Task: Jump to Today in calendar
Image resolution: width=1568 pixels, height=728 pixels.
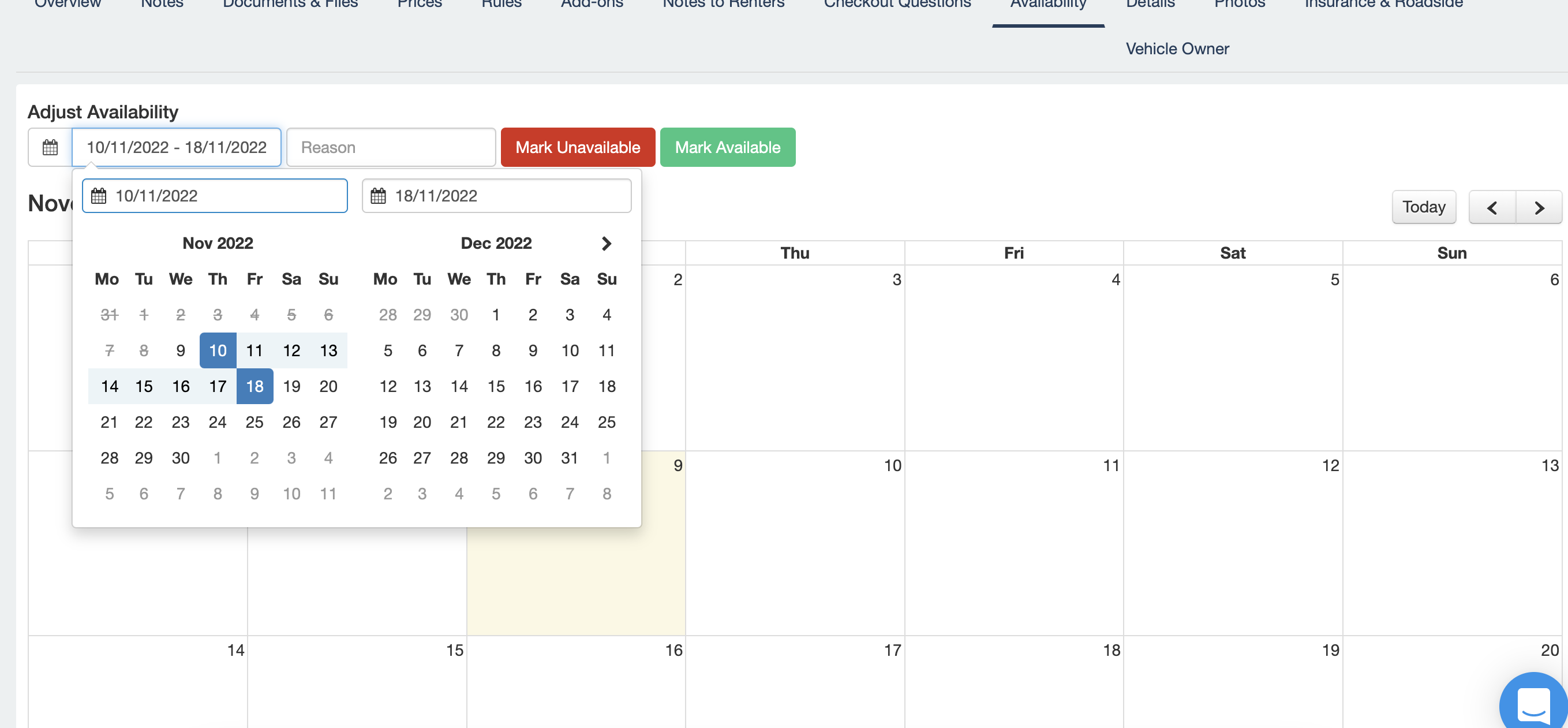Action: (x=1423, y=207)
